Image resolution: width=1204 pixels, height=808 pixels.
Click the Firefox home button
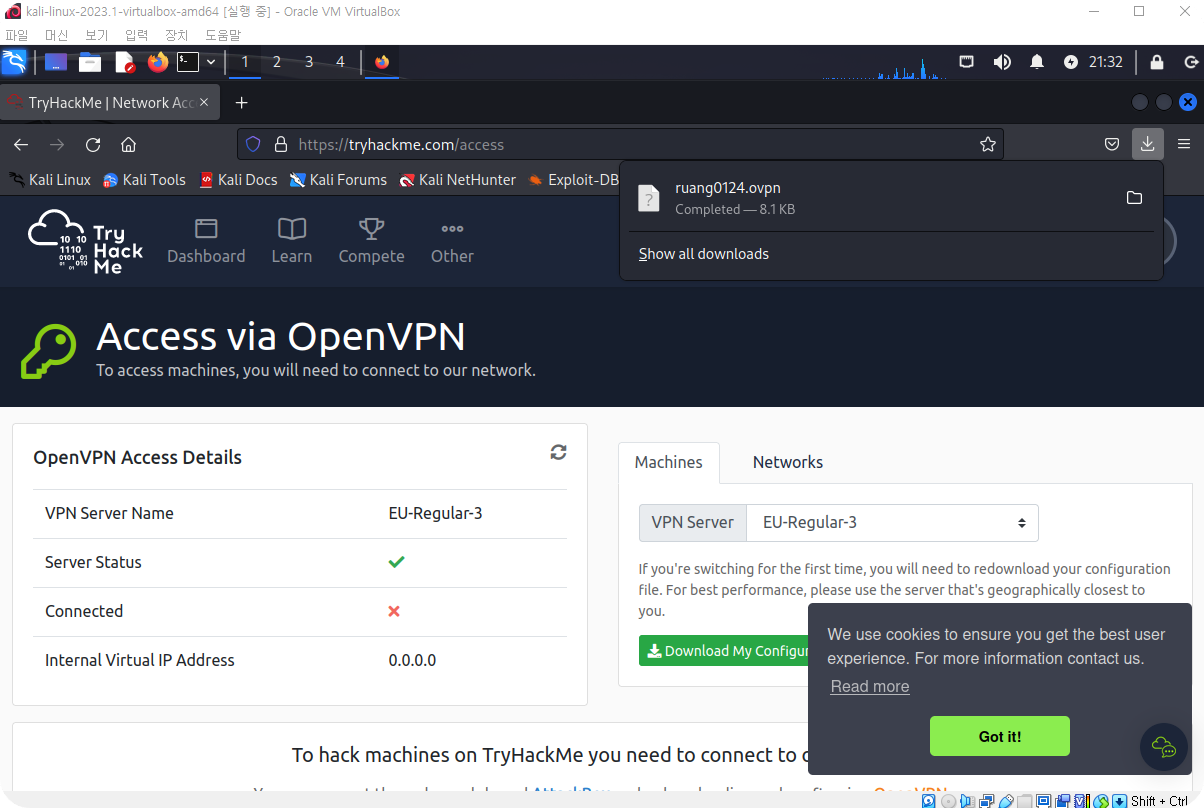[128, 144]
